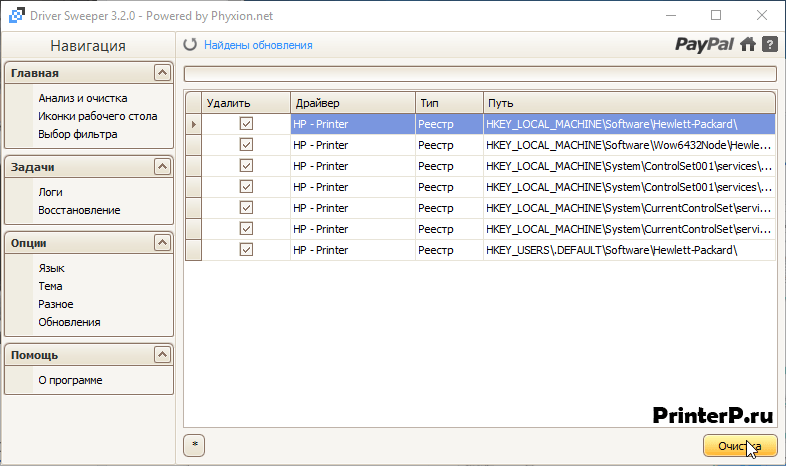Select path HKEY_USERS\.DEFAULT\Software\Hewlett-Packard\ cell
This screenshot has width=786, height=466.
(630, 250)
